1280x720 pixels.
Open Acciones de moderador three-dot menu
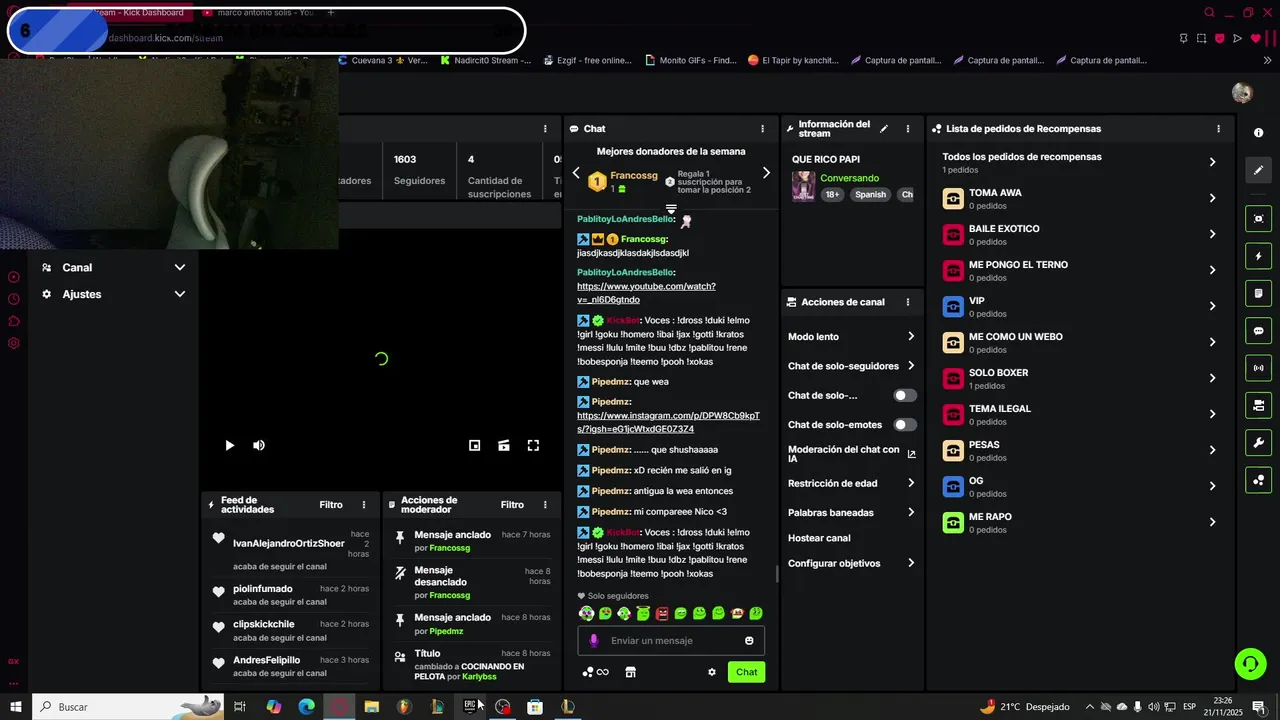click(545, 505)
